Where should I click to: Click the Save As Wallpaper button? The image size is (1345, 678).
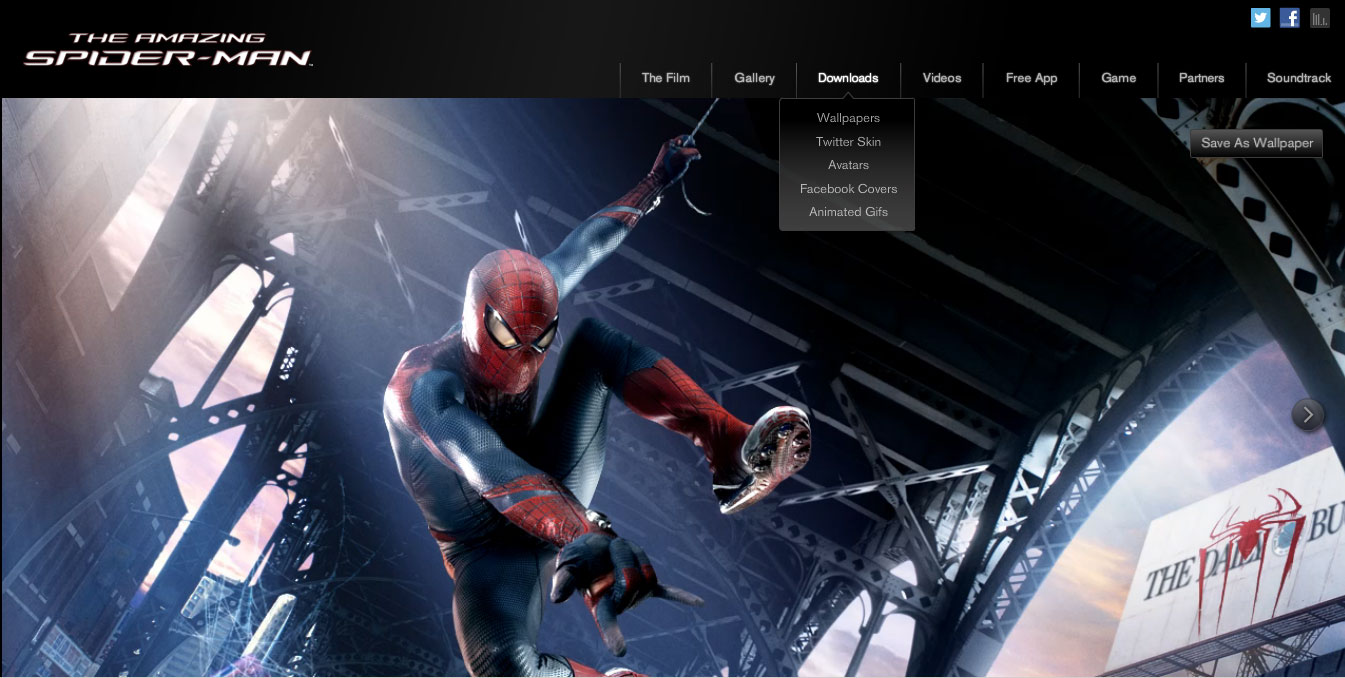click(1257, 143)
